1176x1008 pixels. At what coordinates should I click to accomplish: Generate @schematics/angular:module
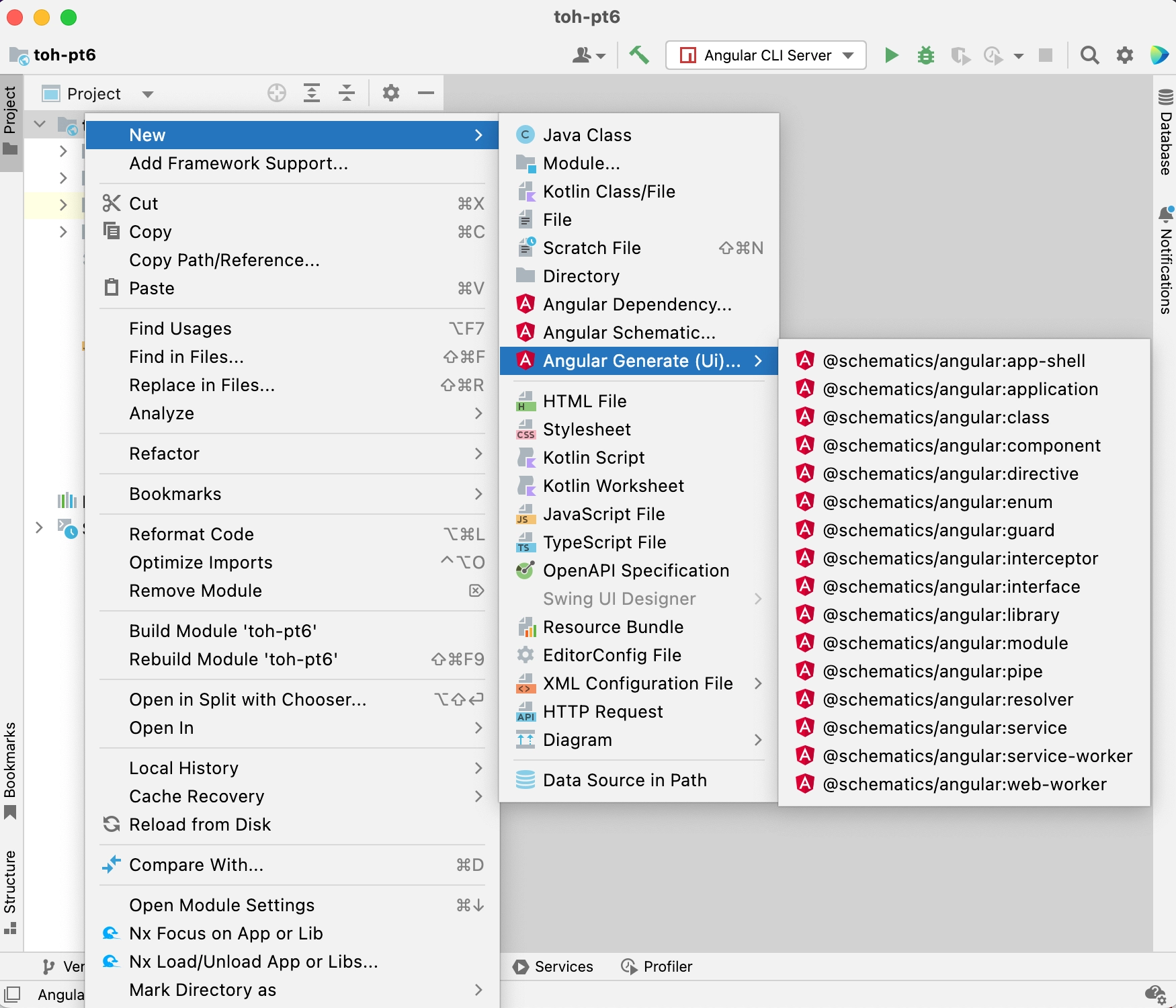(x=964, y=643)
